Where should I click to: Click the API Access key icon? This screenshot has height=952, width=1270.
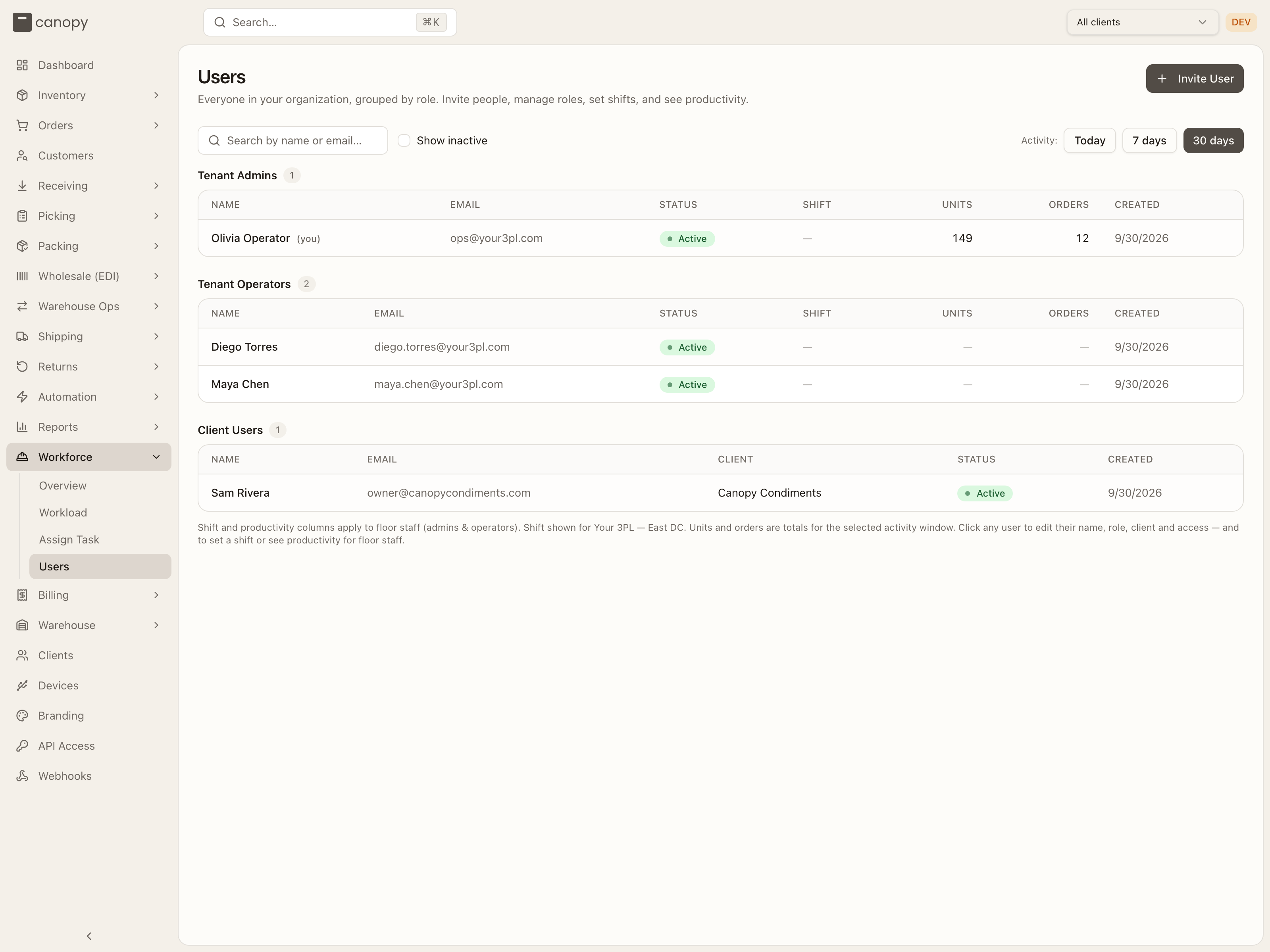coord(22,745)
